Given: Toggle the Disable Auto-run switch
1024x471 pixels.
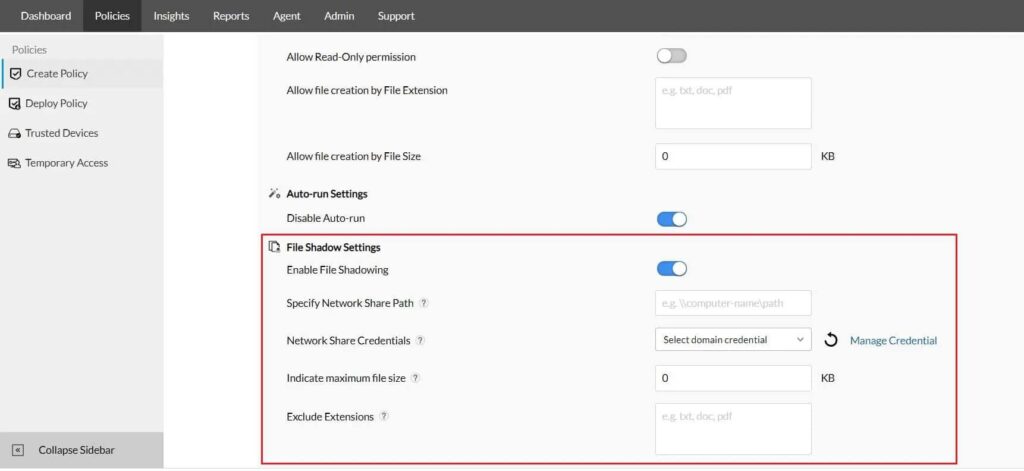Looking at the screenshot, I should pyautogui.click(x=671, y=219).
